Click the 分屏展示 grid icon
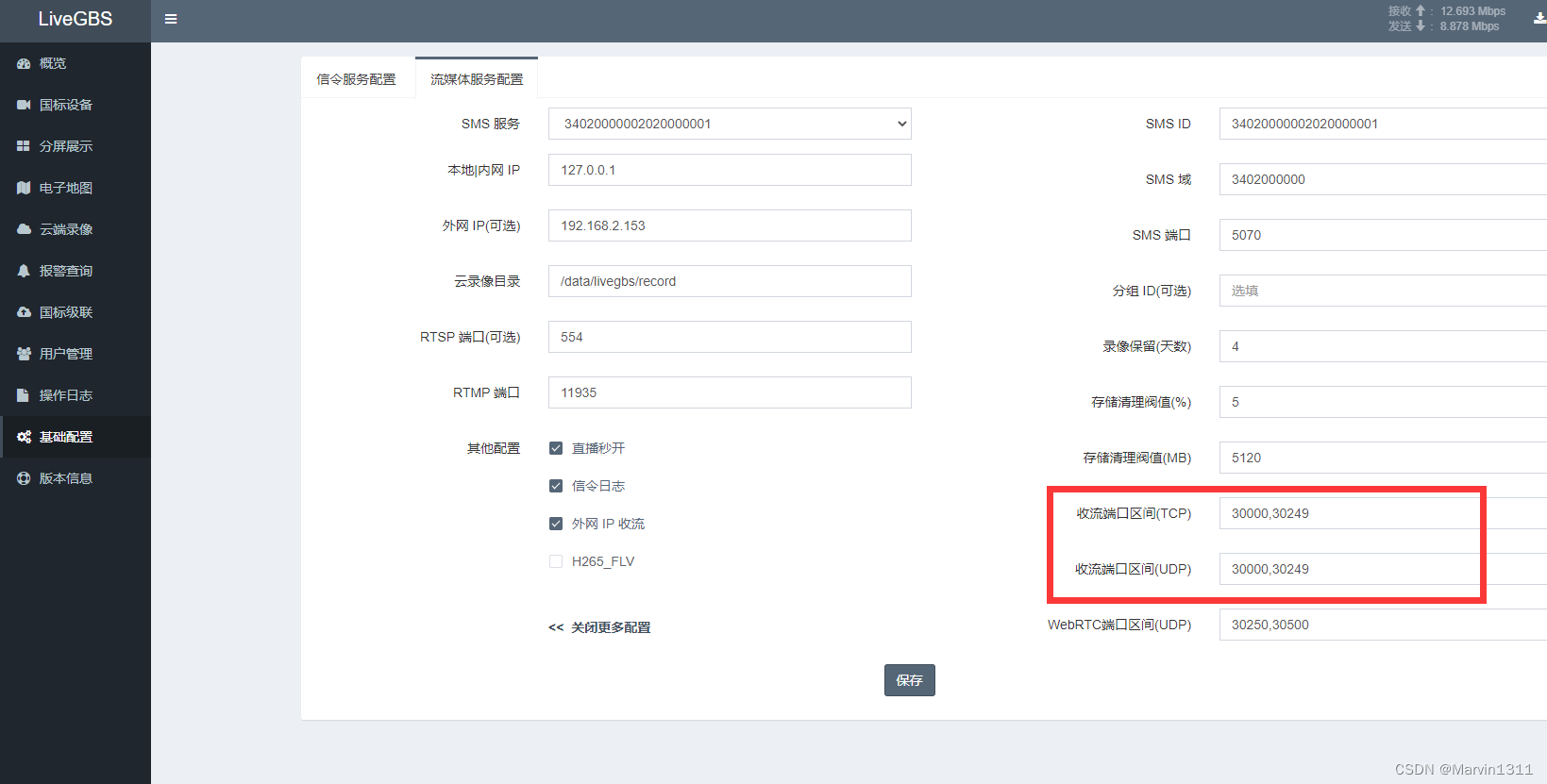The width and height of the screenshot is (1547, 784). tap(24, 146)
